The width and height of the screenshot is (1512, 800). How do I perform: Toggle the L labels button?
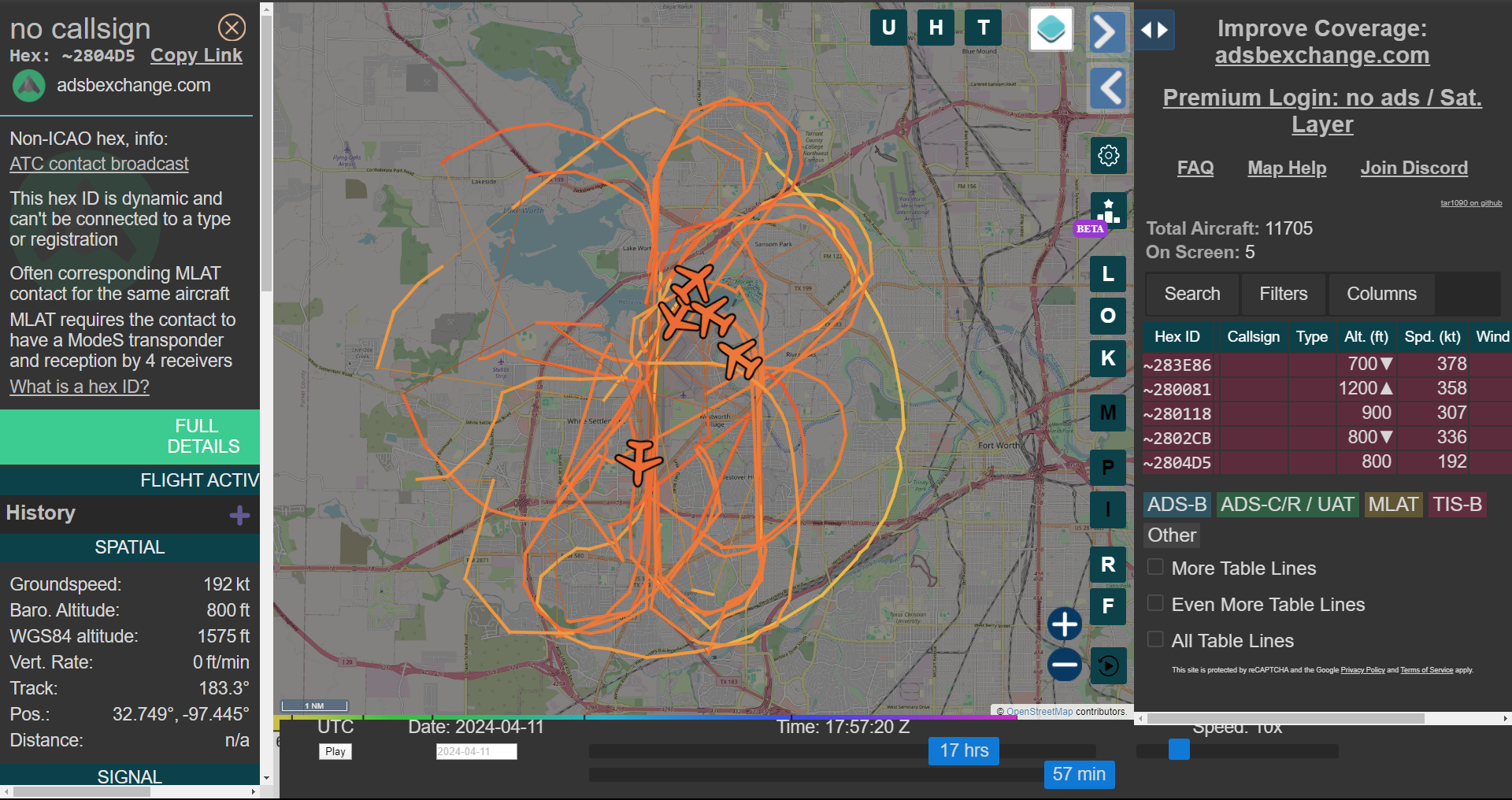[1108, 274]
